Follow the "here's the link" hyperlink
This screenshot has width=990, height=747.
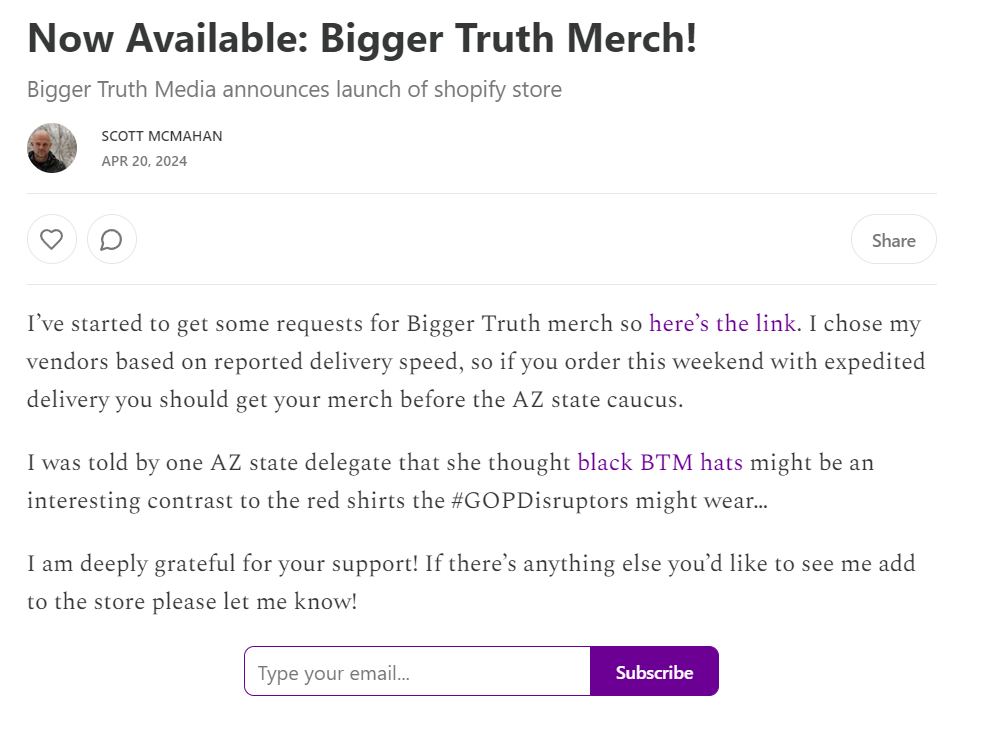click(x=722, y=323)
